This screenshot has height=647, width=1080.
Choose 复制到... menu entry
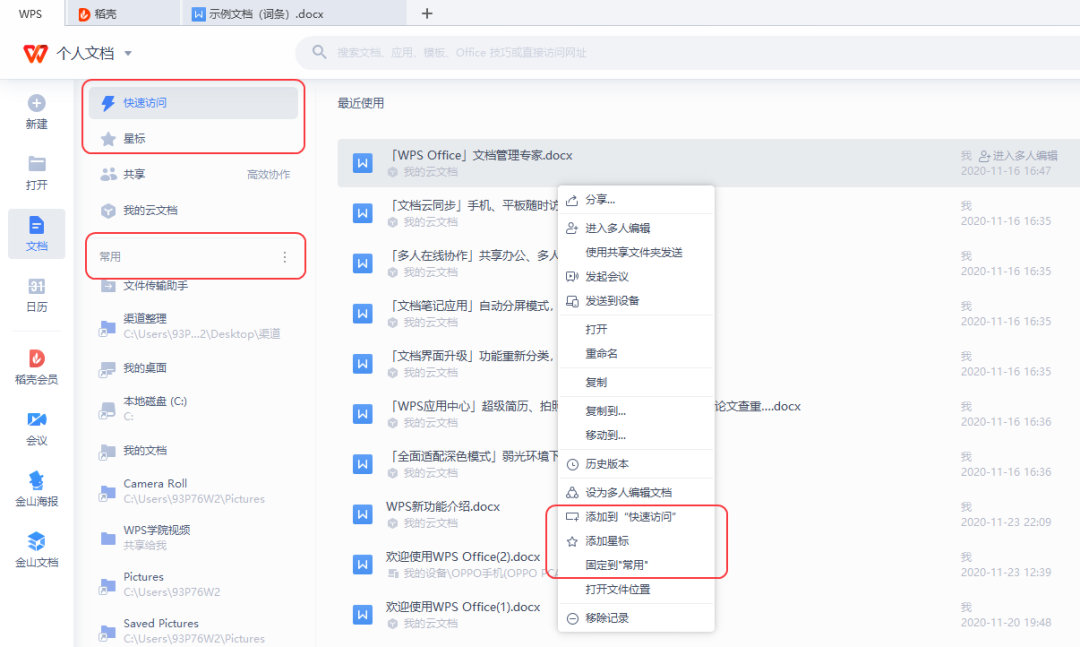636,411
